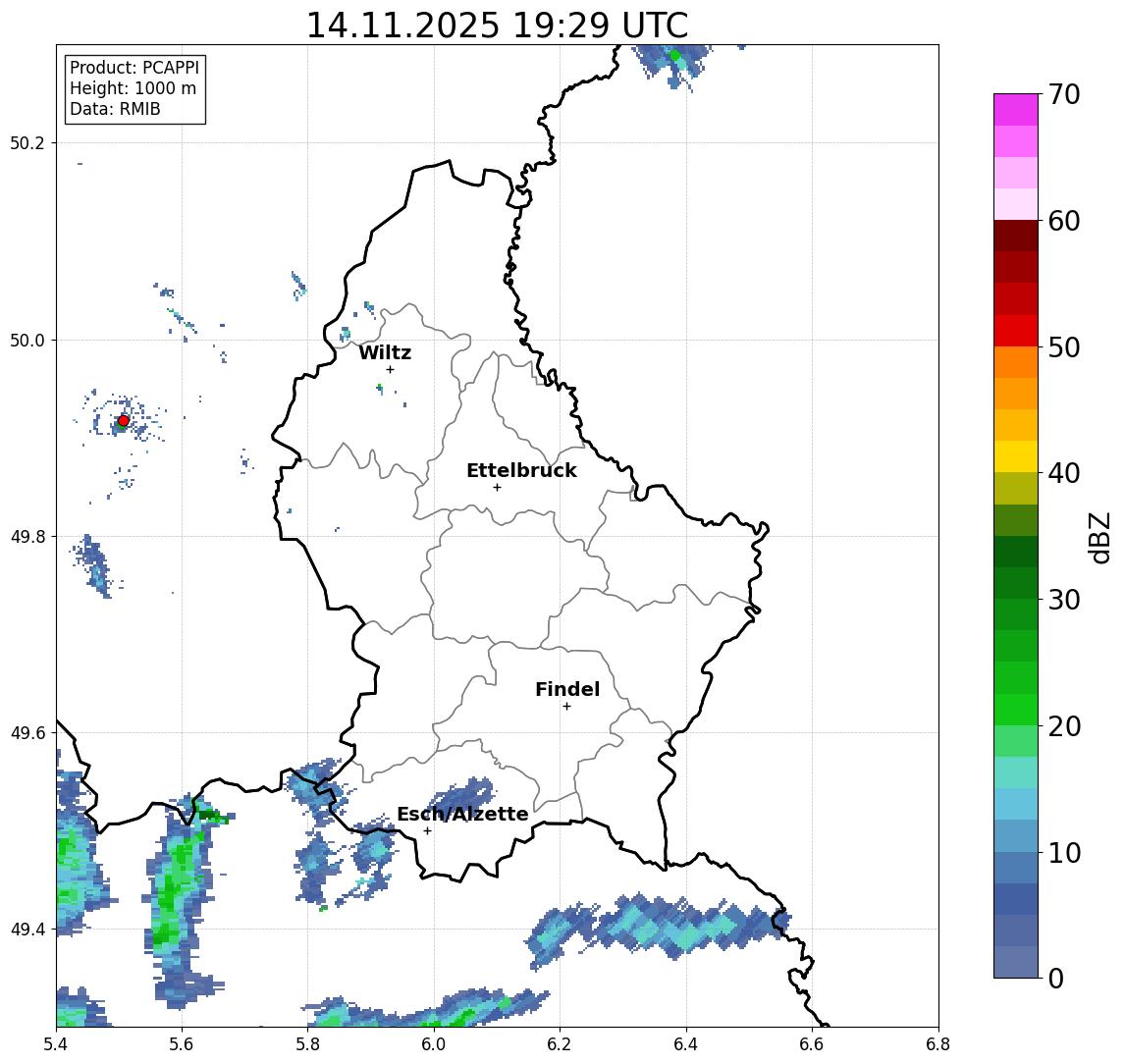Click the Data: RMIB text

(115, 109)
